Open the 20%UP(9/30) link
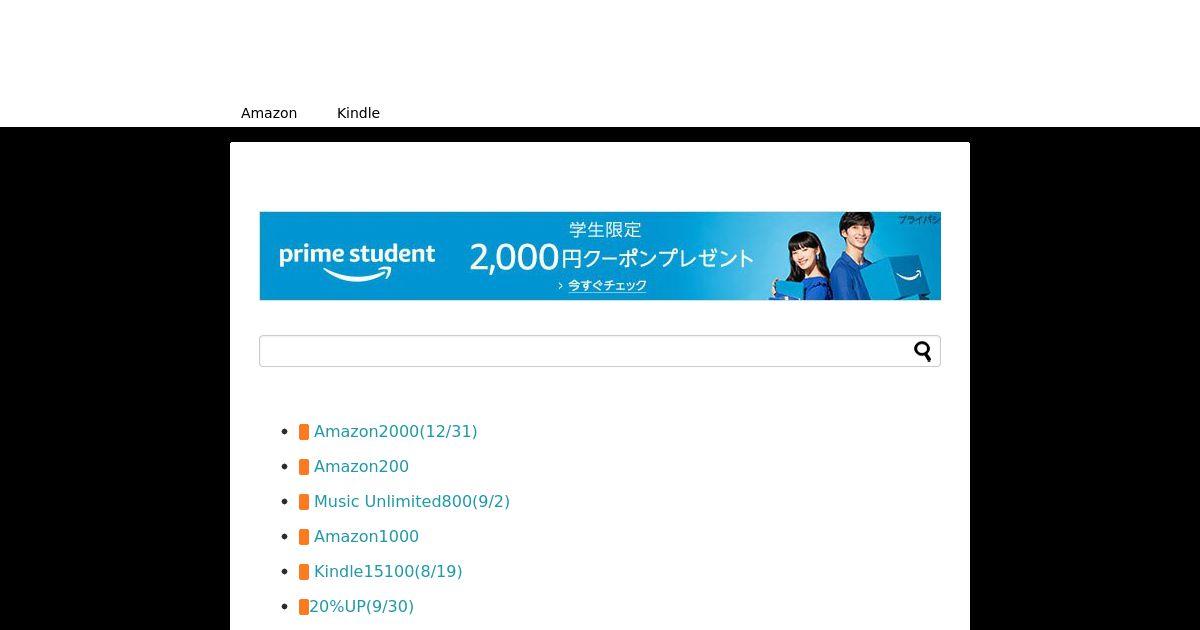1200x630 pixels. tap(361, 607)
